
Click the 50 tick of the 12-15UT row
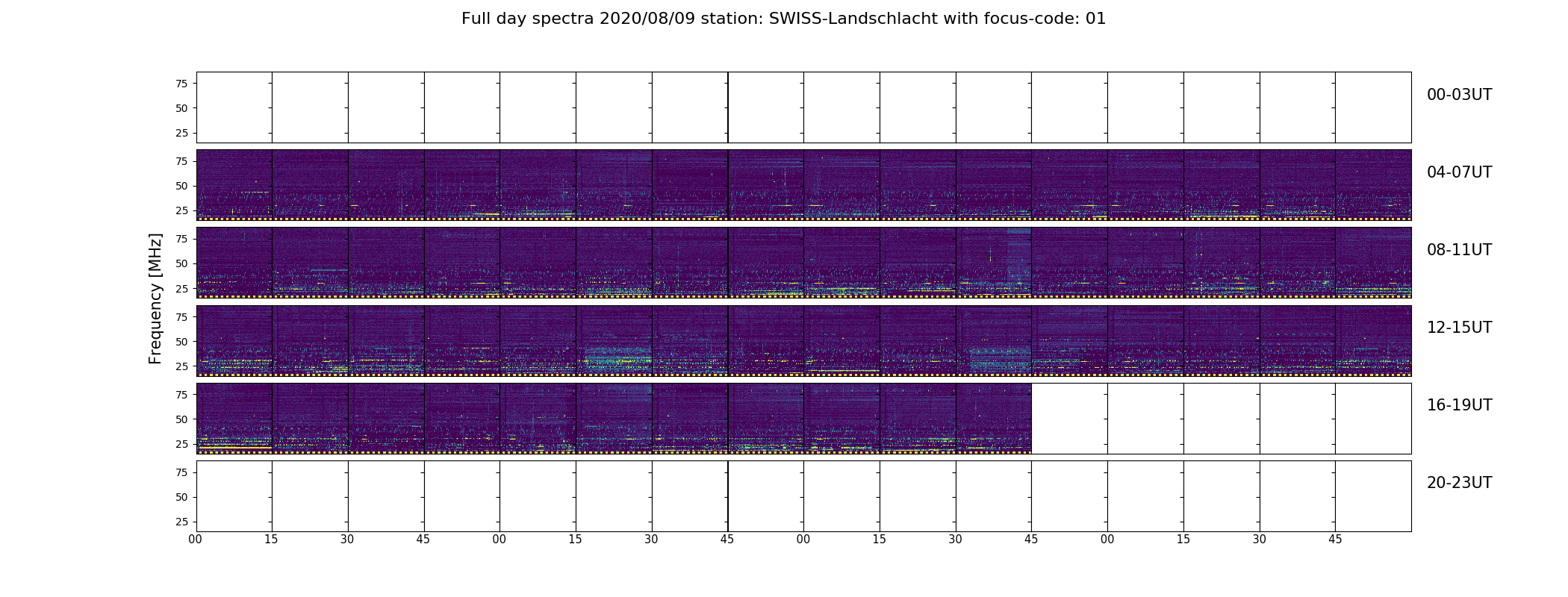181,342
